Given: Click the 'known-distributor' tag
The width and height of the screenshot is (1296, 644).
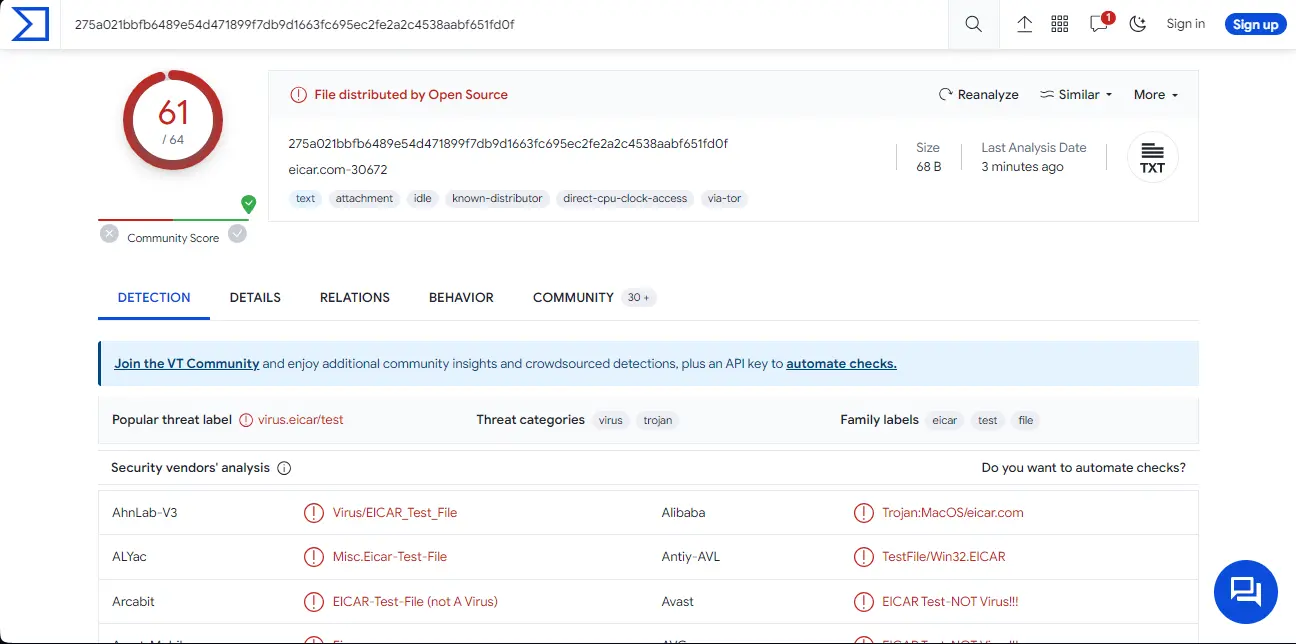Looking at the screenshot, I should (x=497, y=198).
